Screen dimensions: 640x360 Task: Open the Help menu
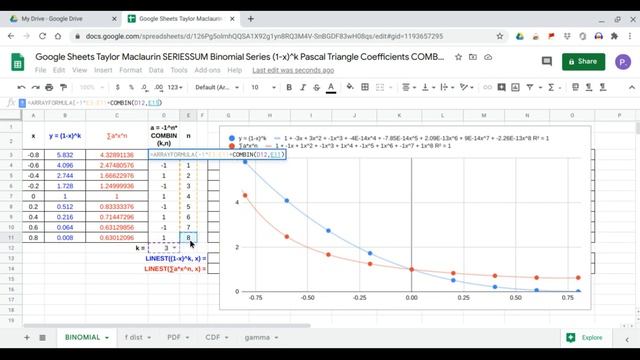point(235,70)
